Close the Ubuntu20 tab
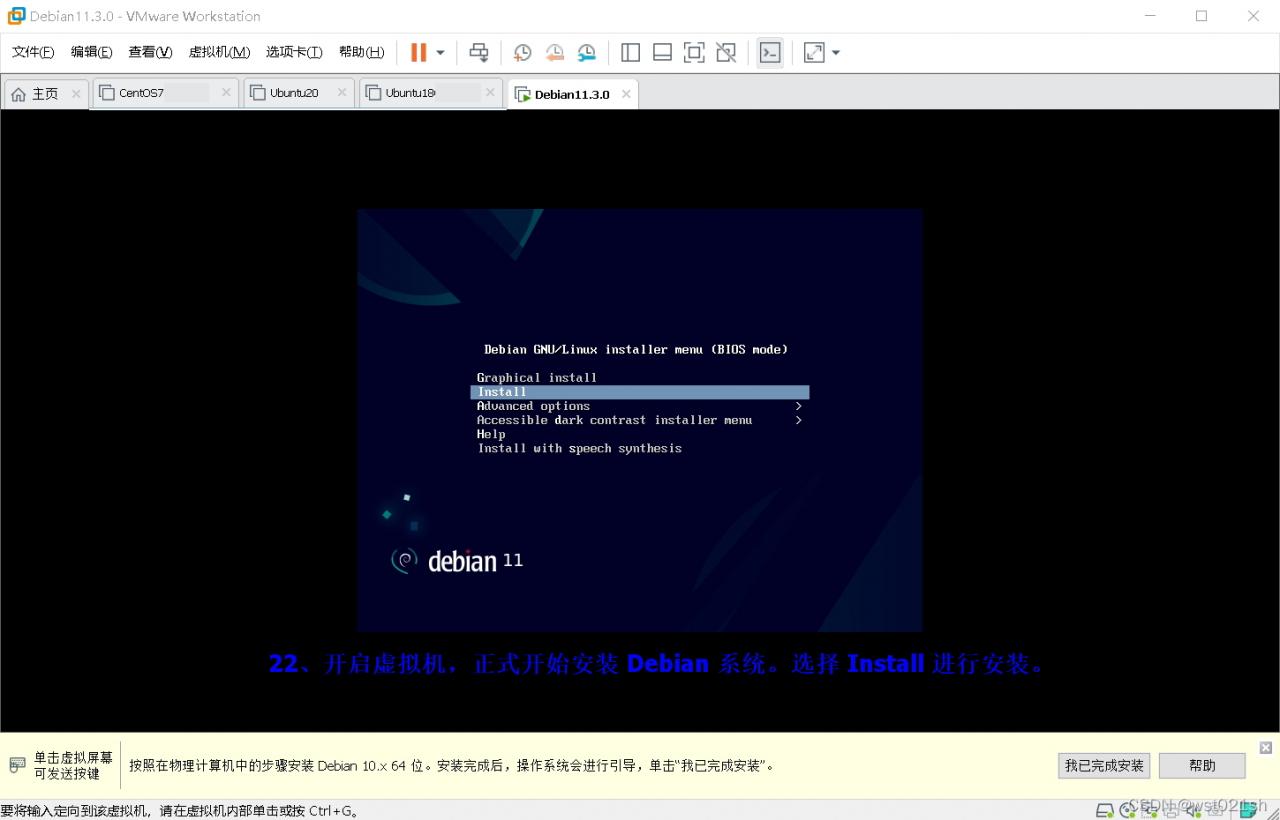 pos(342,92)
